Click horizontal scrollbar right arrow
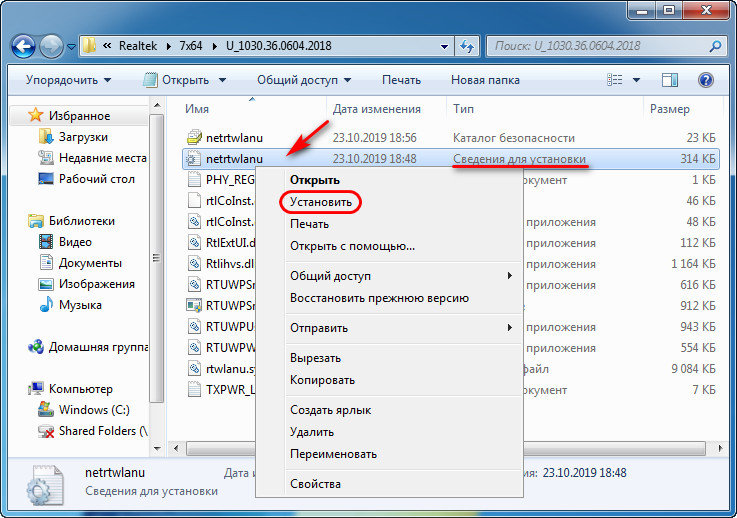The width and height of the screenshot is (737, 518). click(720, 448)
